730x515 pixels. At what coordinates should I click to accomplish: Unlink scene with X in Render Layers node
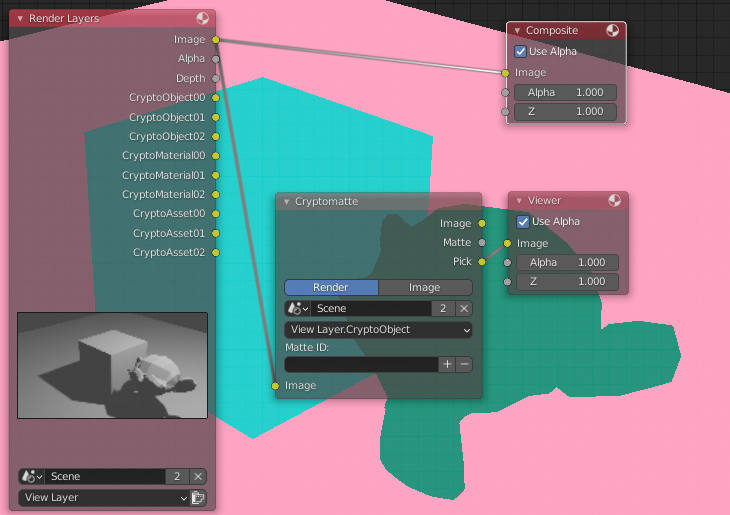198,476
